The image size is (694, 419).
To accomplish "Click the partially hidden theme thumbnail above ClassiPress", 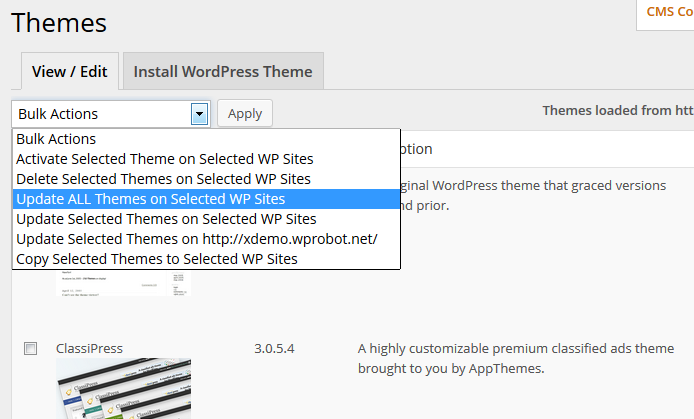I will (x=123, y=283).
